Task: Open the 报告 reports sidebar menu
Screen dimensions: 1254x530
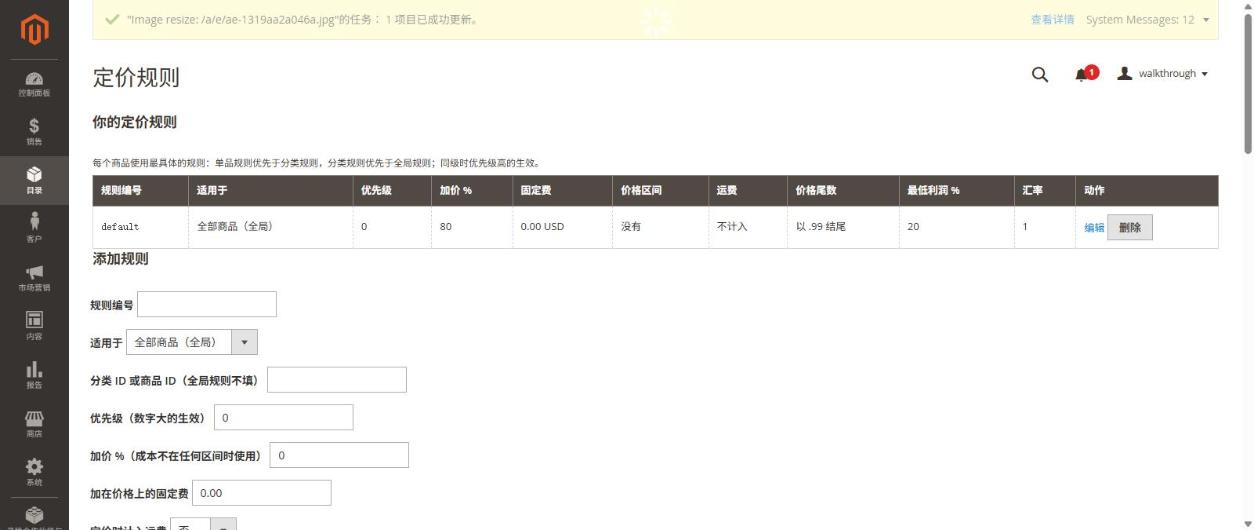Action: click(x=34, y=374)
